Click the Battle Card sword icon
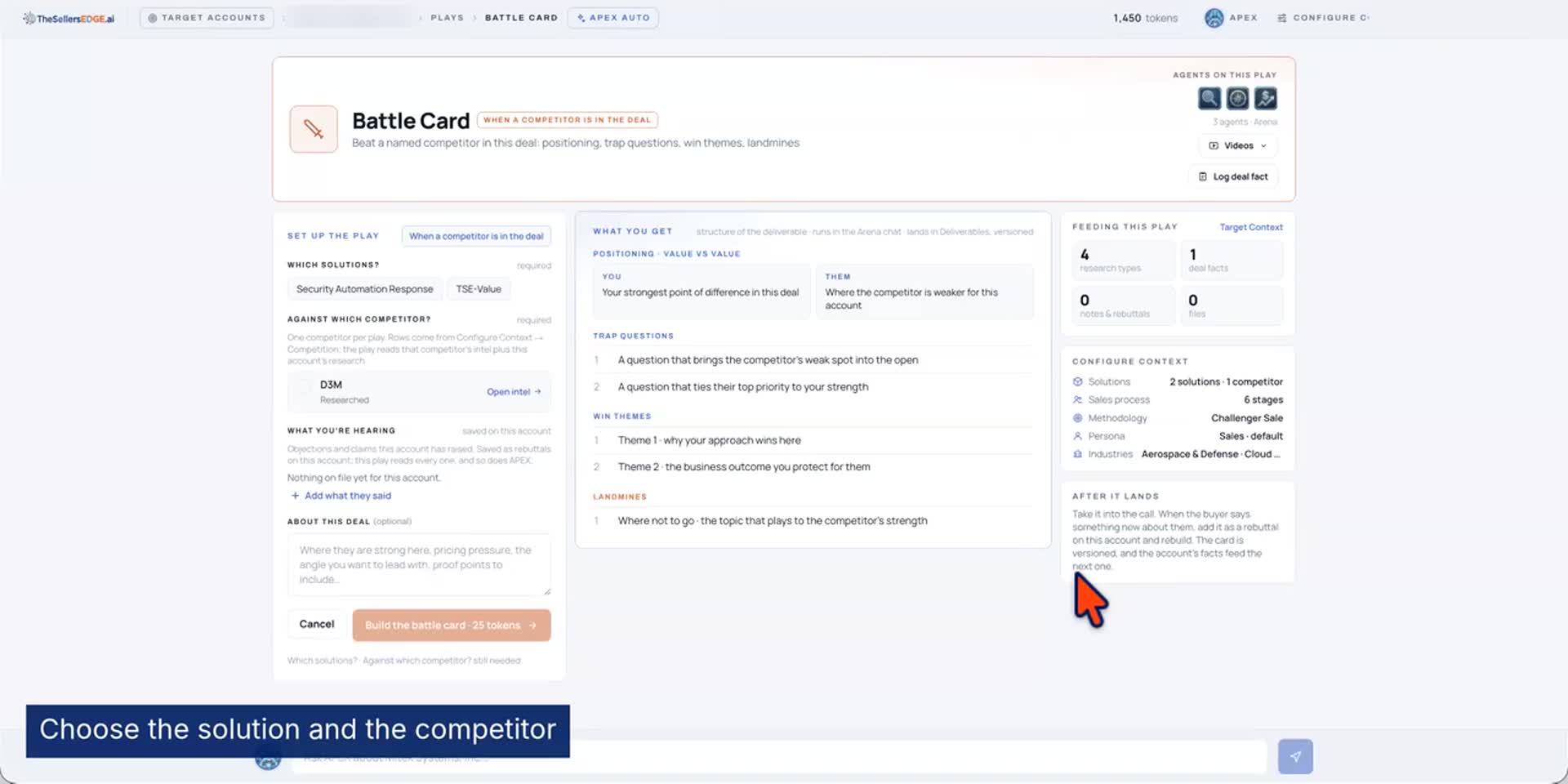Screen dimensions: 1568x784 314,129
